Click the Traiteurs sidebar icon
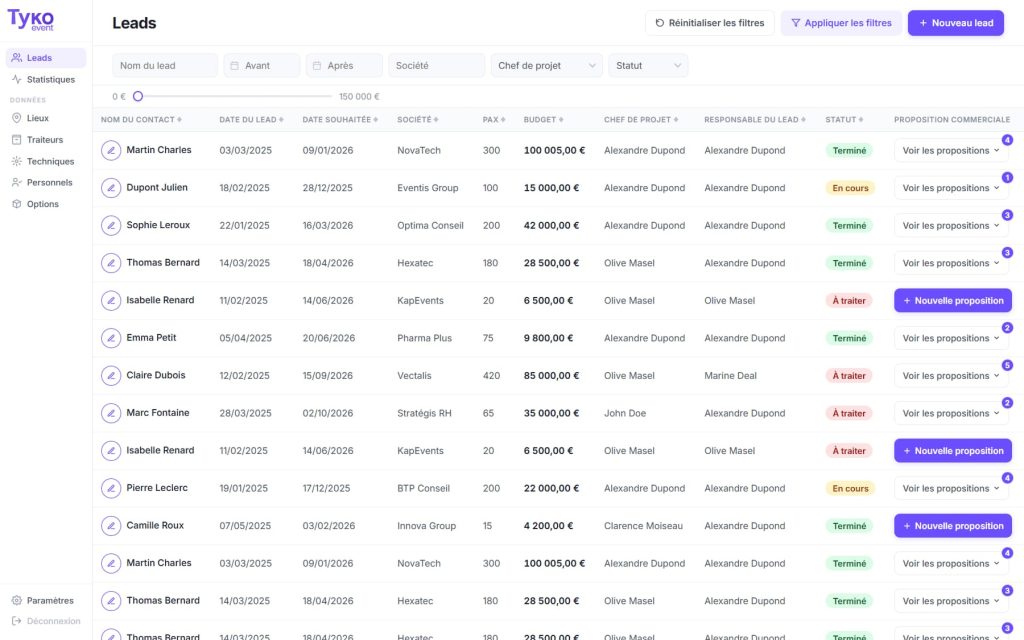 16,140
